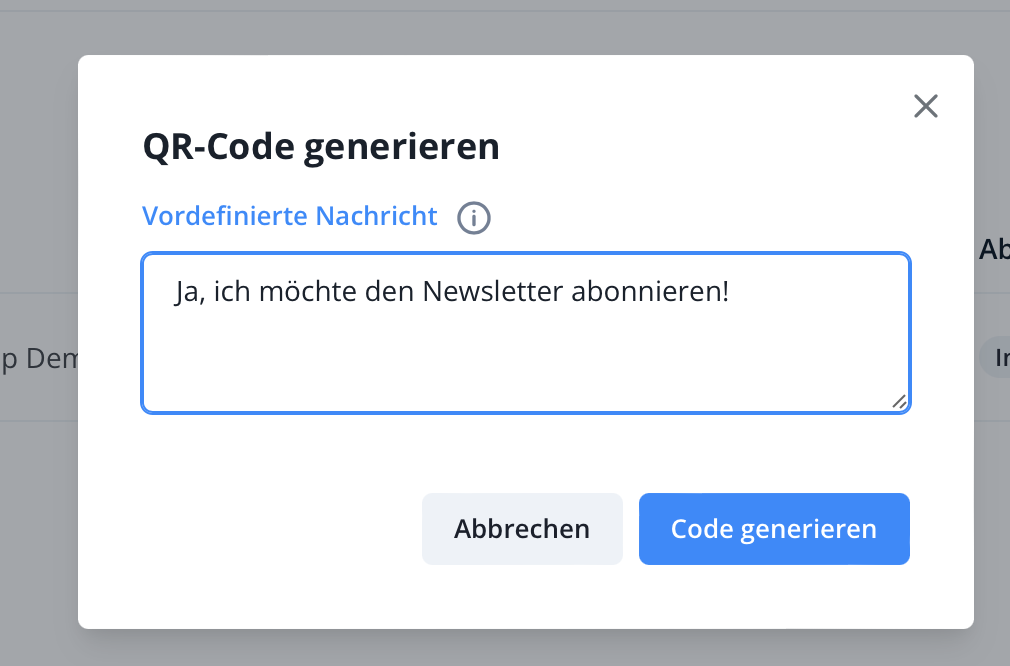Close the QR-Code generieren dialog

click(x=926, y=106)
